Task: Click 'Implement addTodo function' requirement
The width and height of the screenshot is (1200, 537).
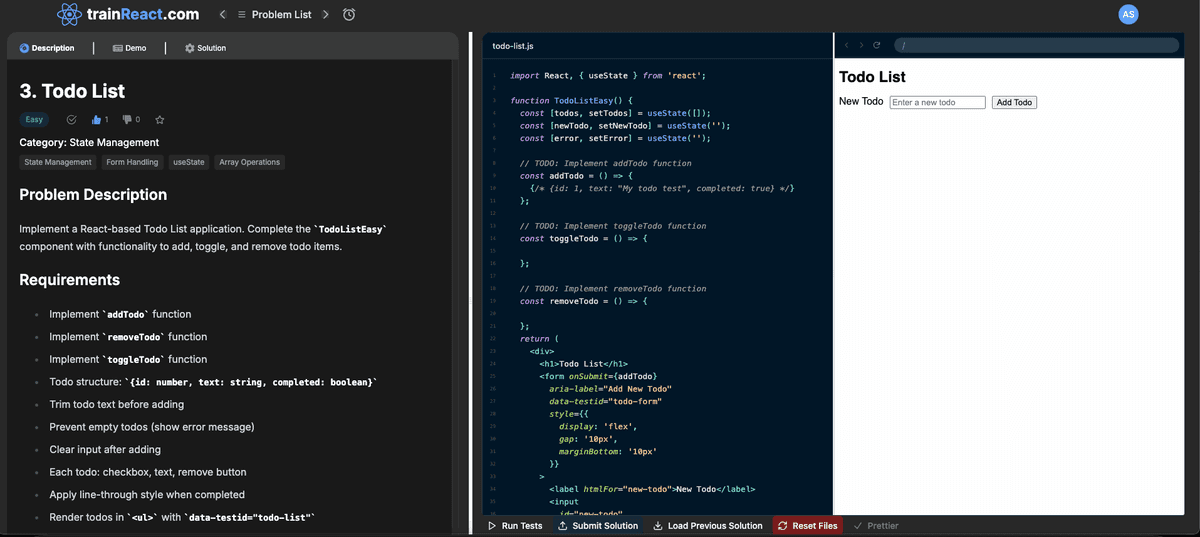Action: pos(120,314)
